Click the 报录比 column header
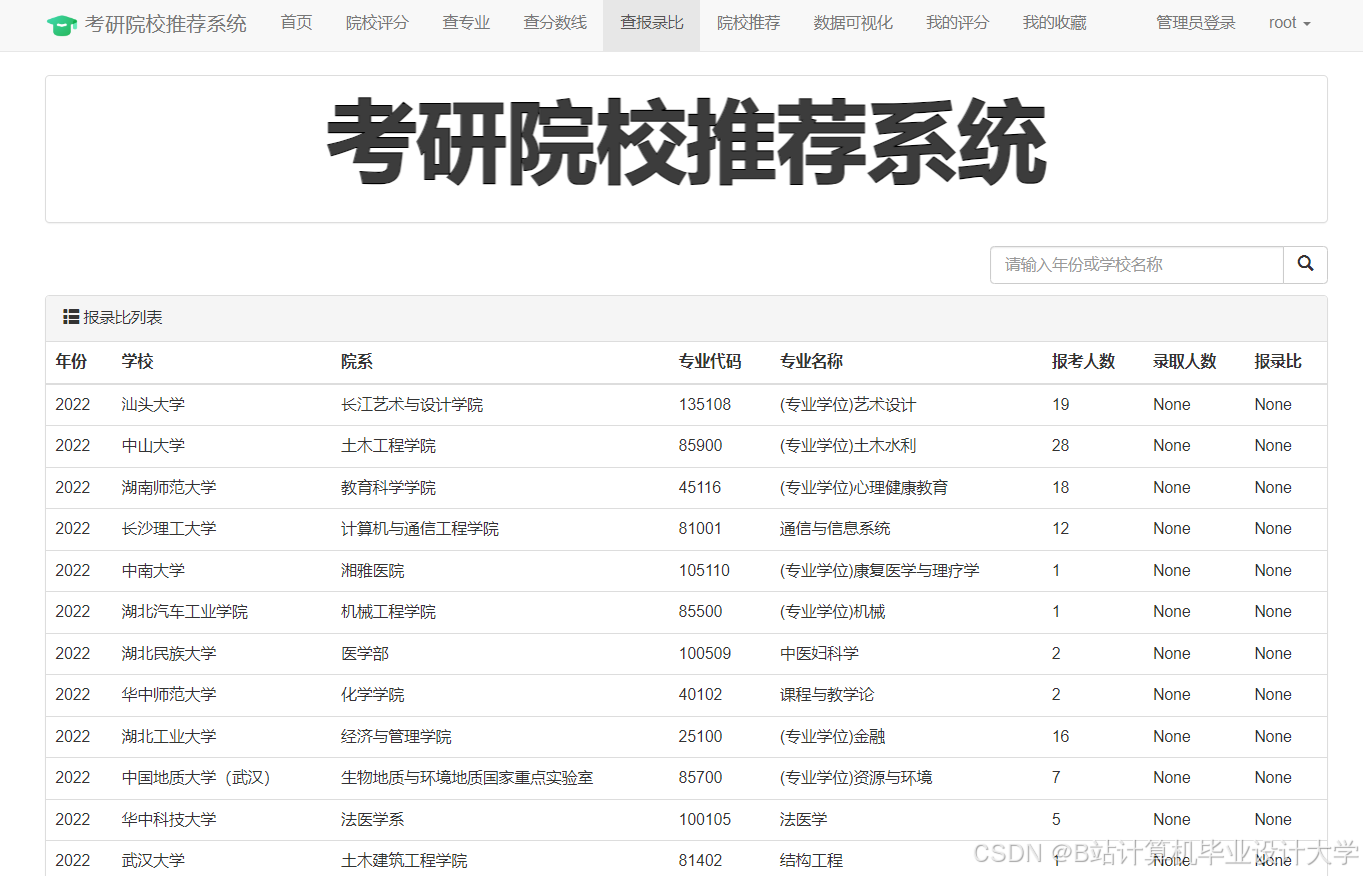Image resolution: width=1363 pixels, height=876 pixels. pyautogui.click(x=1278, y=362)
